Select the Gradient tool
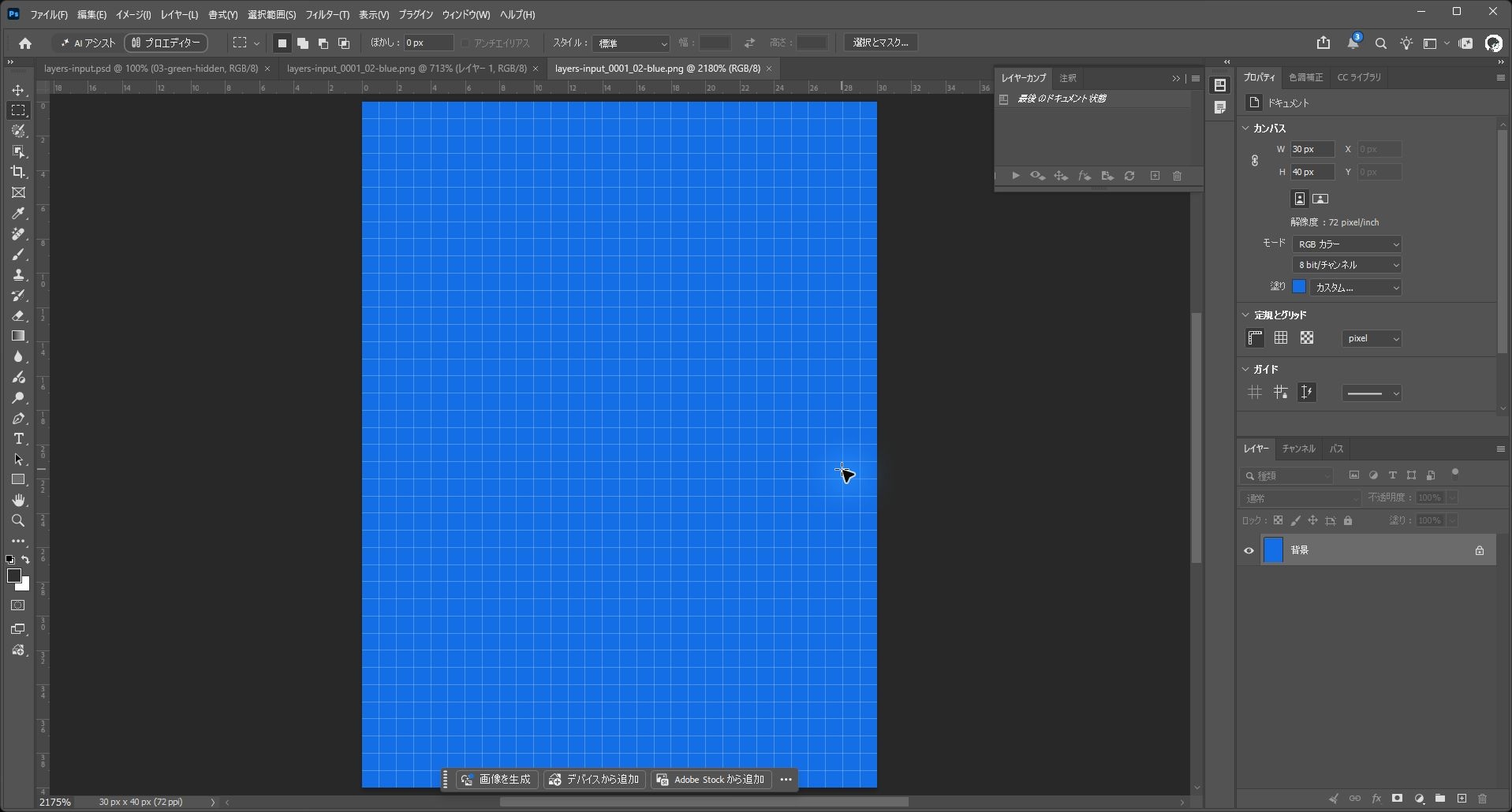The image size is (1512, 812). click(x=18, y=337)
